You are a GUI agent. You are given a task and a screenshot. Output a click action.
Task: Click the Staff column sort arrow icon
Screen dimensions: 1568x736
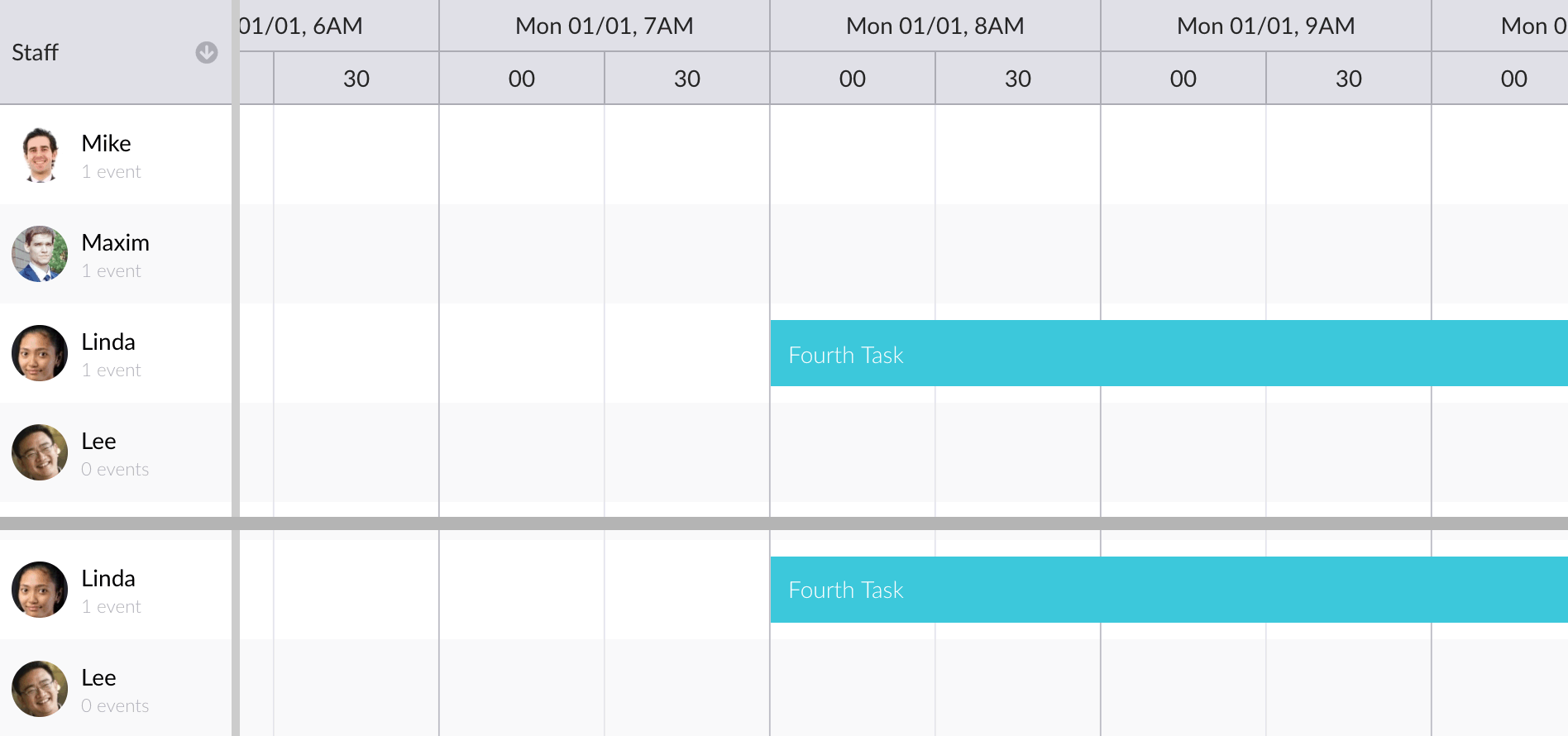[x=207, y=52]
